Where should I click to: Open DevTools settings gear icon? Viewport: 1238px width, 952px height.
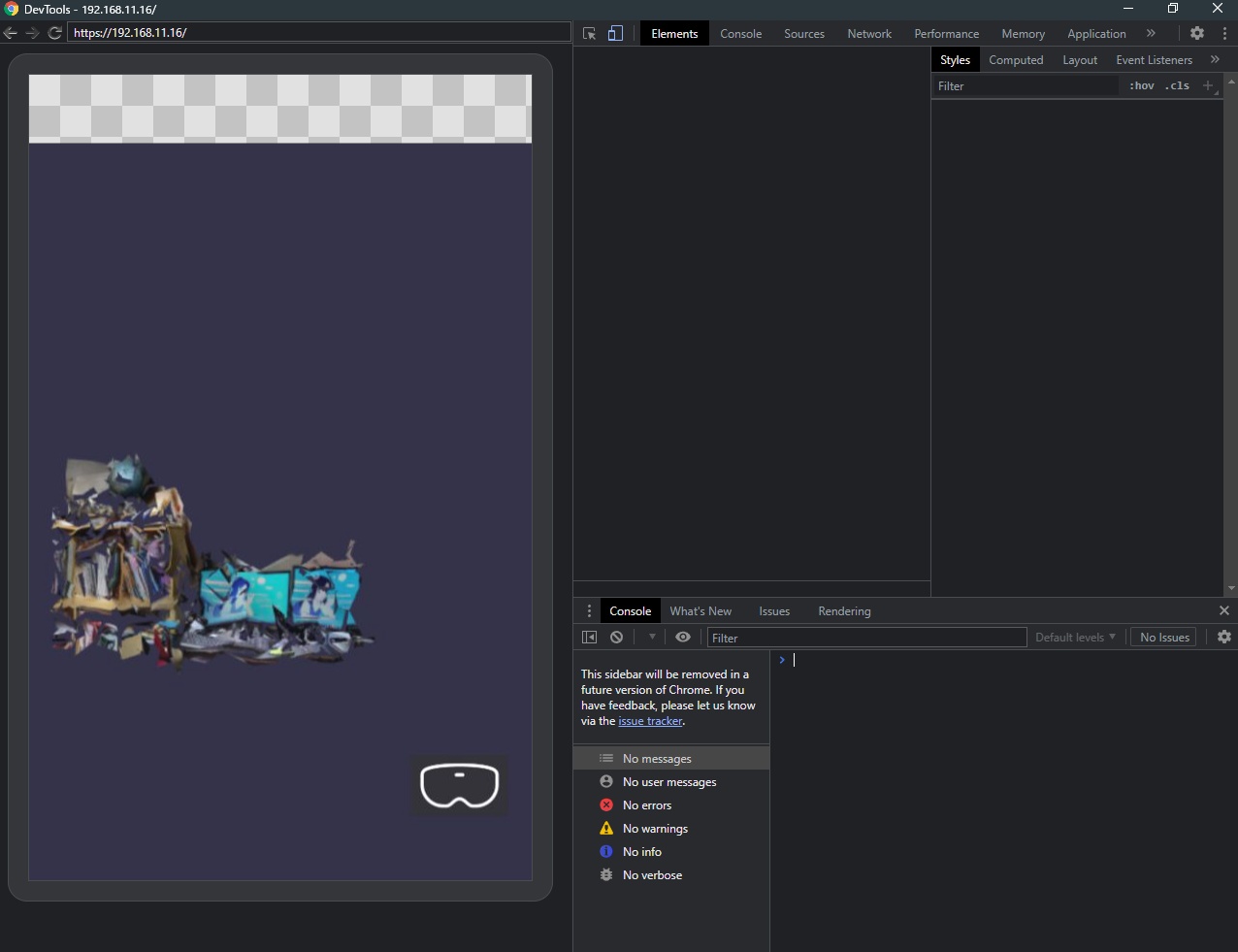[1197, 33]
